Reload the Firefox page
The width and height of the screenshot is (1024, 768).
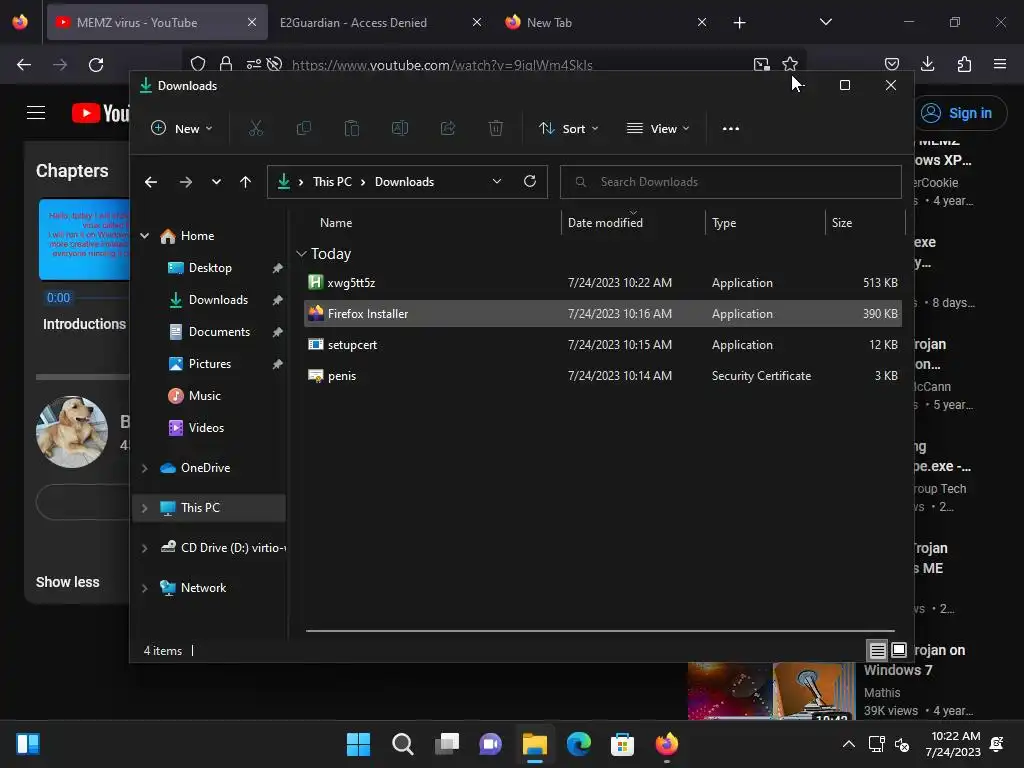point(96,65)
